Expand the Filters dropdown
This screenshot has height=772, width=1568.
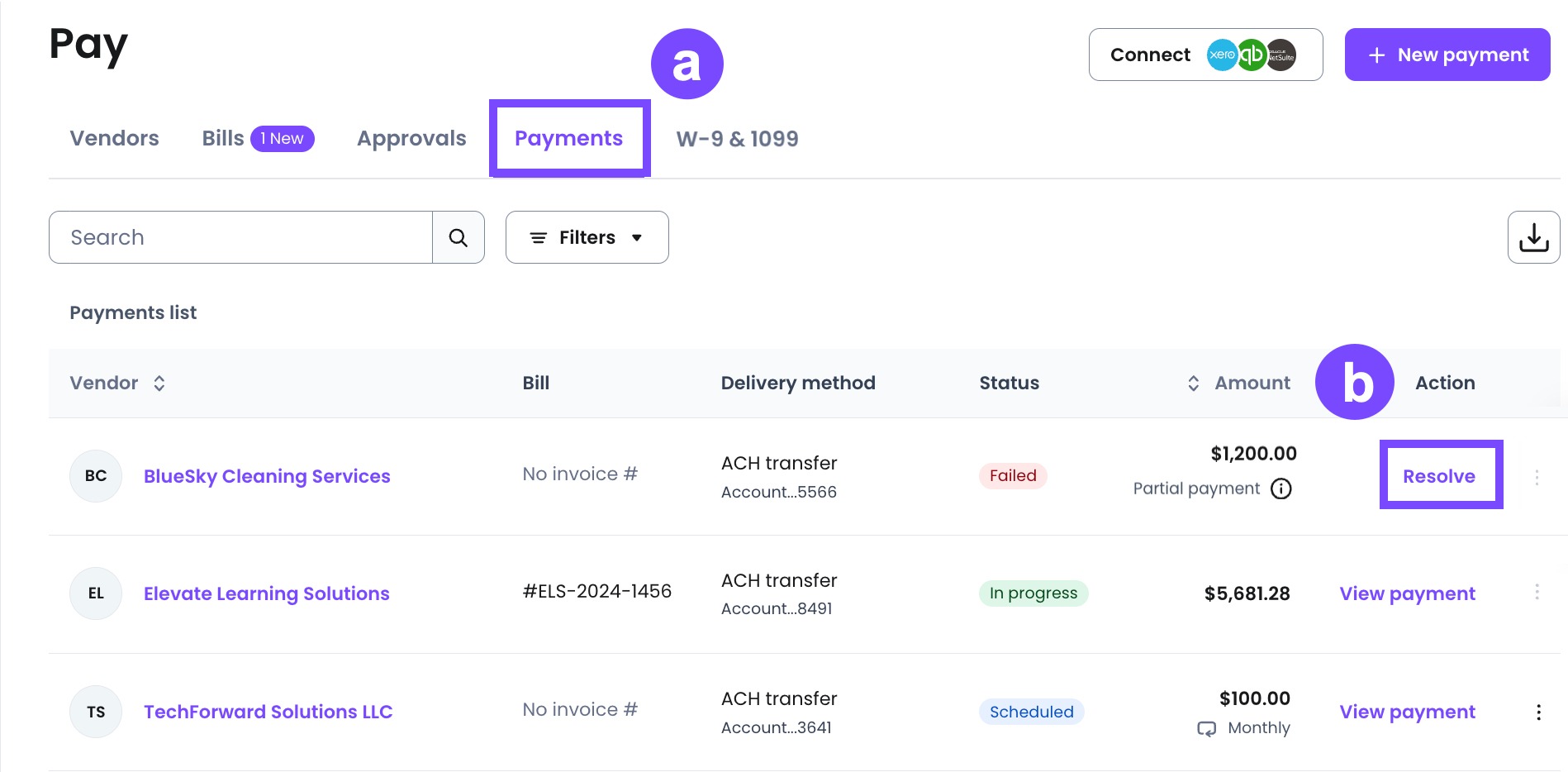tap(587, 237)
